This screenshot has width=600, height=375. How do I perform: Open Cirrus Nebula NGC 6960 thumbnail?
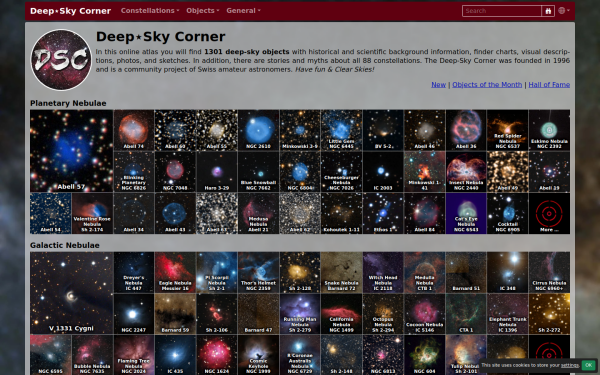[x=549, y=272]
